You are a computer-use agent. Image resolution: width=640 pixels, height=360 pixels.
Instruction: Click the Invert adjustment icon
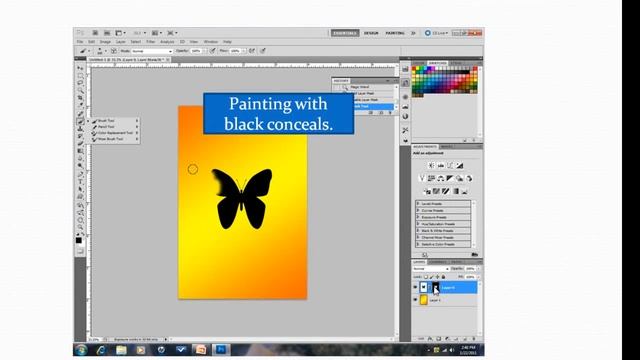427,191
